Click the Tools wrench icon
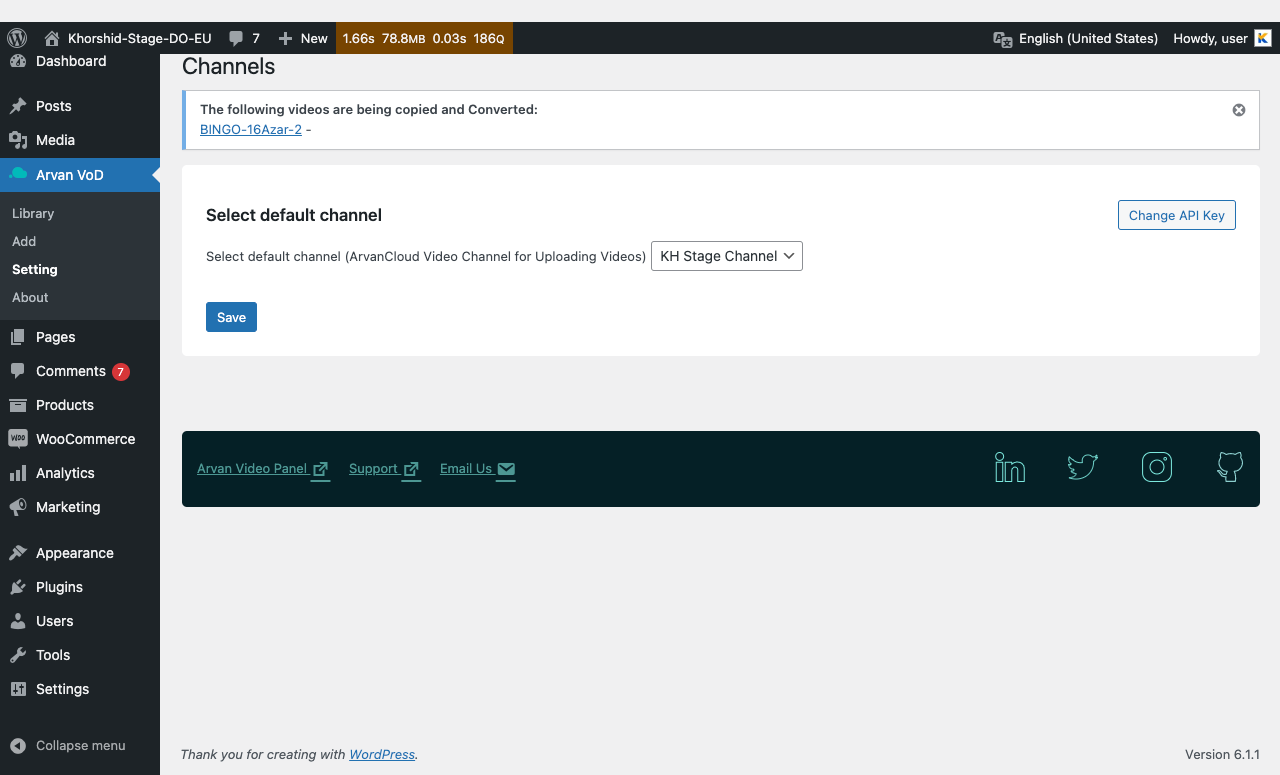Viewport: 1280px width, 775px height. 18,655
